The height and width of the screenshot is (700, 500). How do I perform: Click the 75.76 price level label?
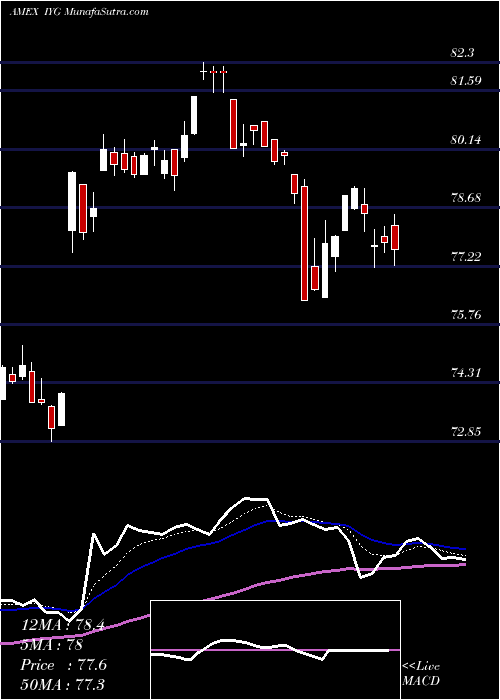click(x=466, y=315)
